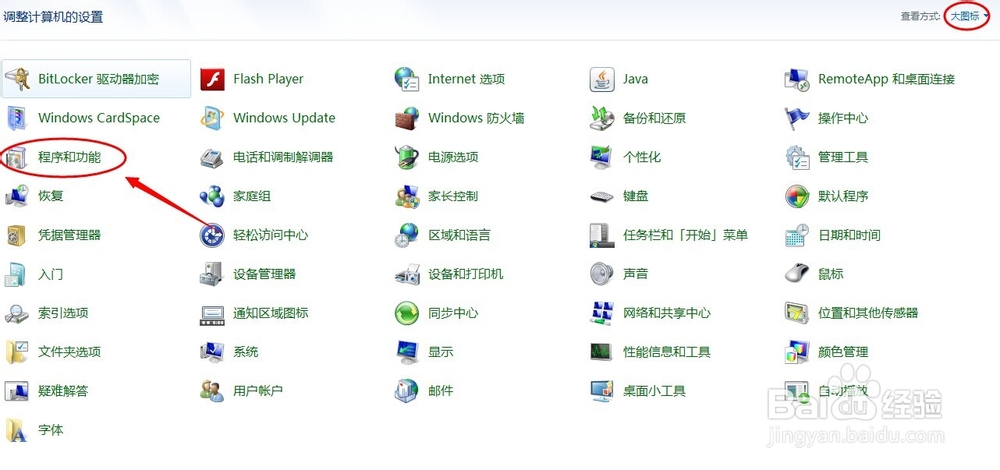Open the 键盘 keyboard icon
This screenshot has width=1000, height=470.
tap(602, 196)
